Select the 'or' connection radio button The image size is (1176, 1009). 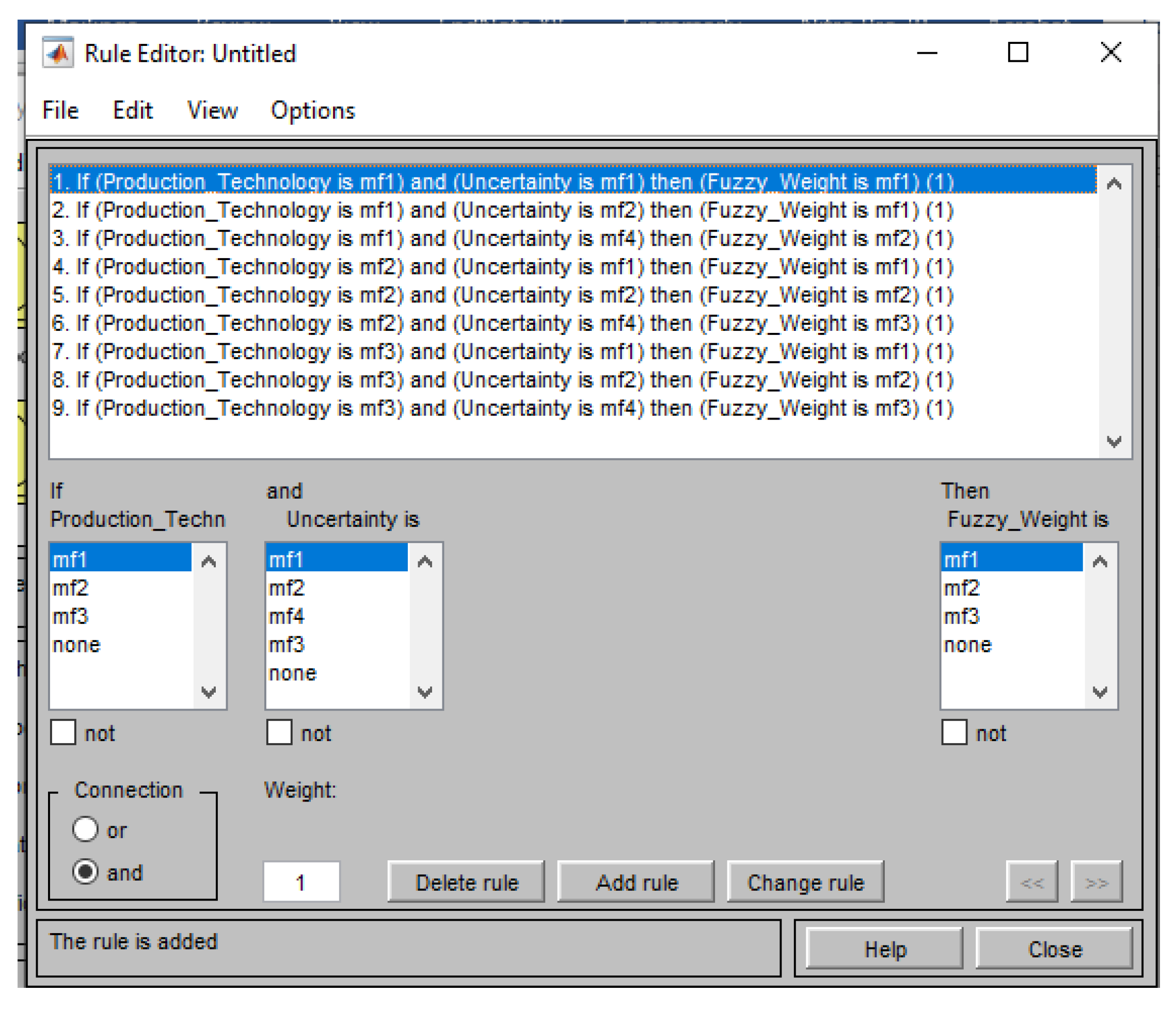click(x=86, y=830)
